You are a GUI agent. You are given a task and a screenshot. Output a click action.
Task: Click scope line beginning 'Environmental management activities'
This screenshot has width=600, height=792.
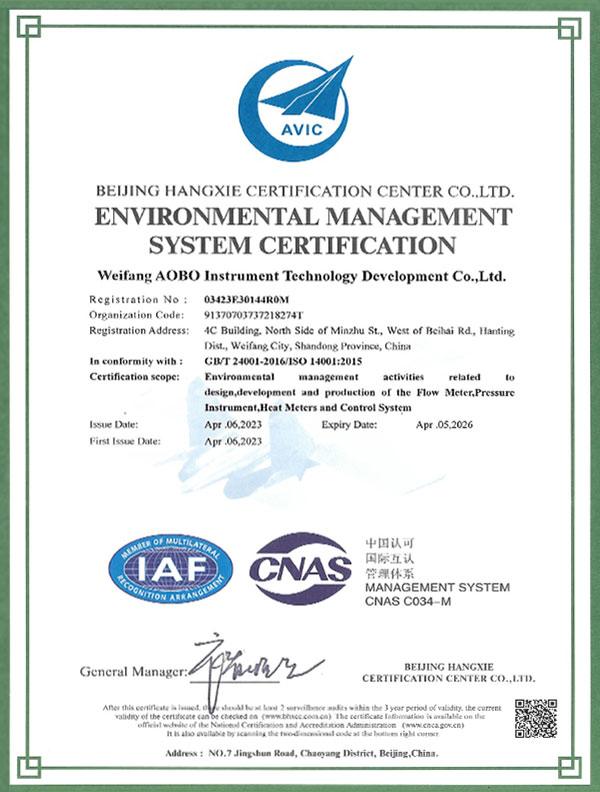(359, 377)
